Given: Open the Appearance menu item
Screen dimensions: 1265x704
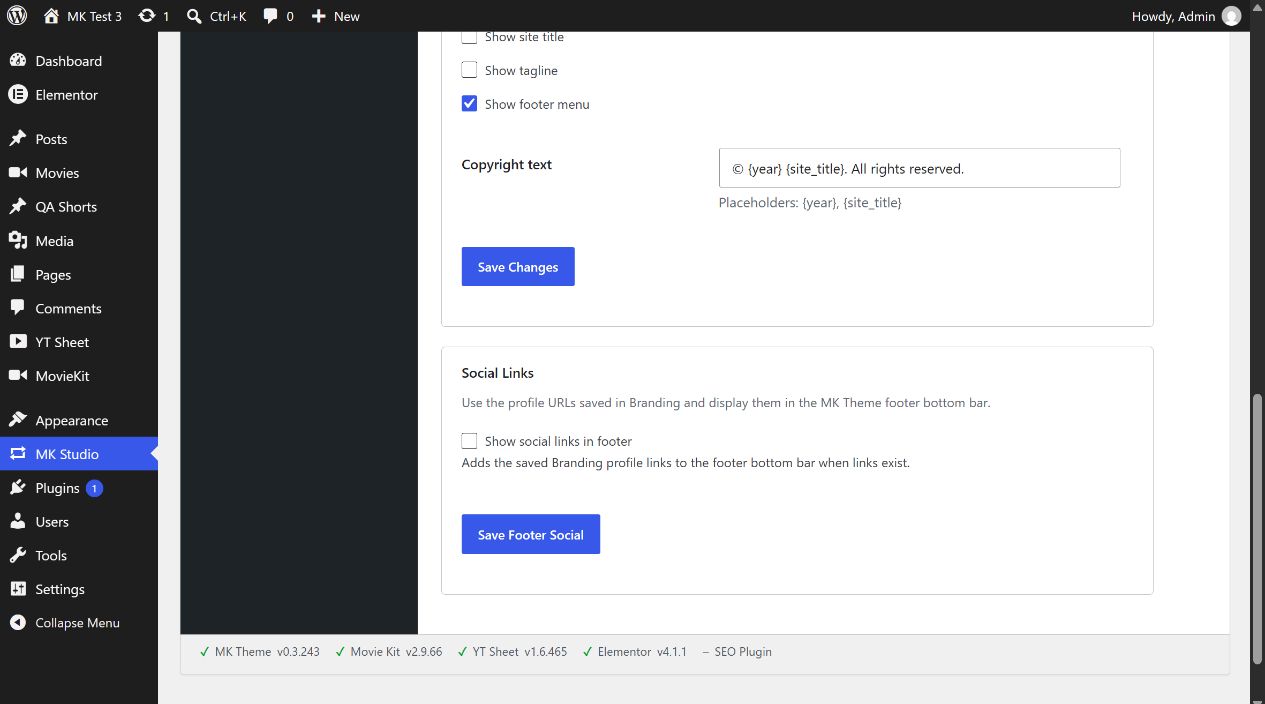Looking at the screenshot, I should tap(79, 420).
